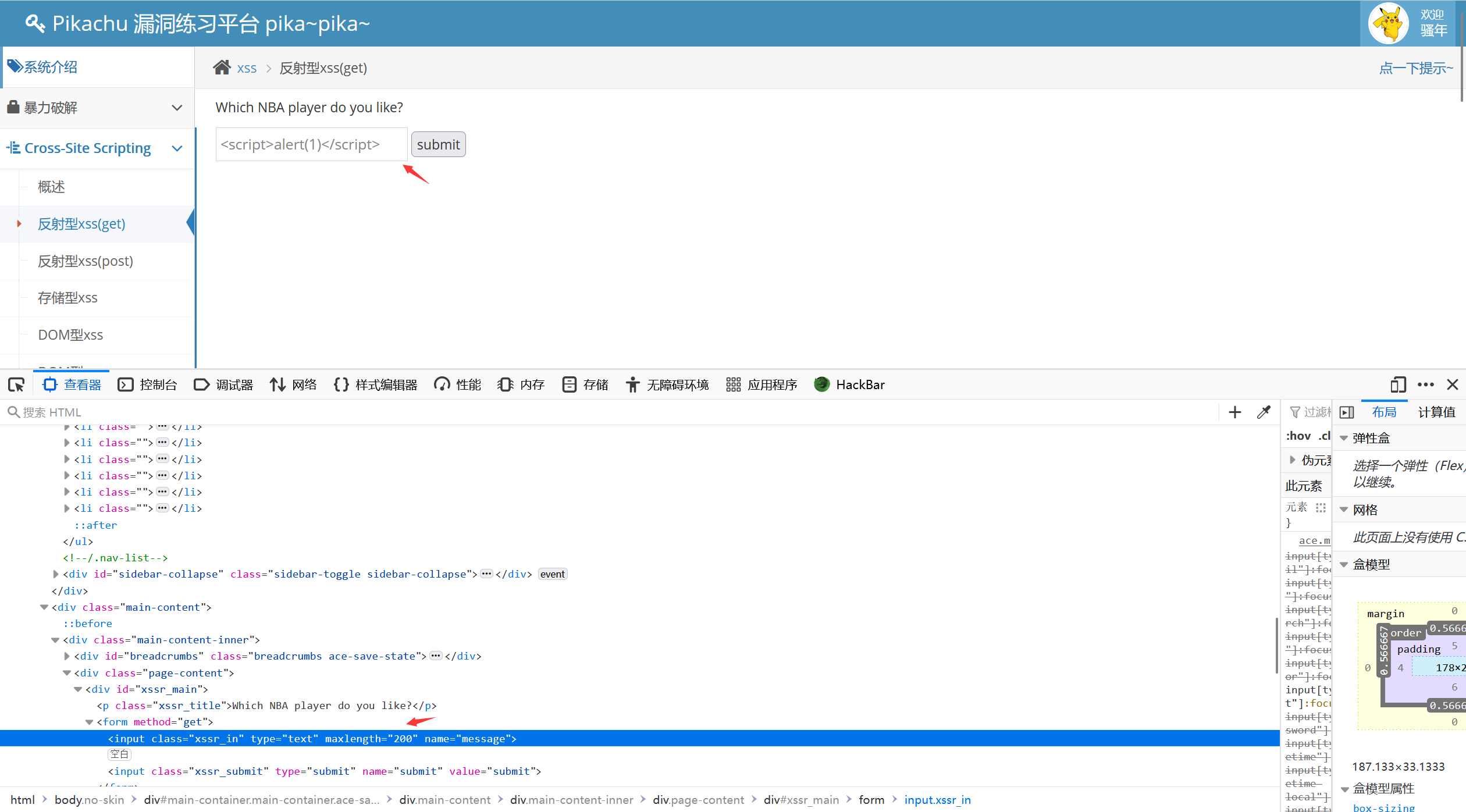Screen dimensions: 1466x812
Task: Click the event badge on sidebar-collapse div
Action: click(552, 574)
